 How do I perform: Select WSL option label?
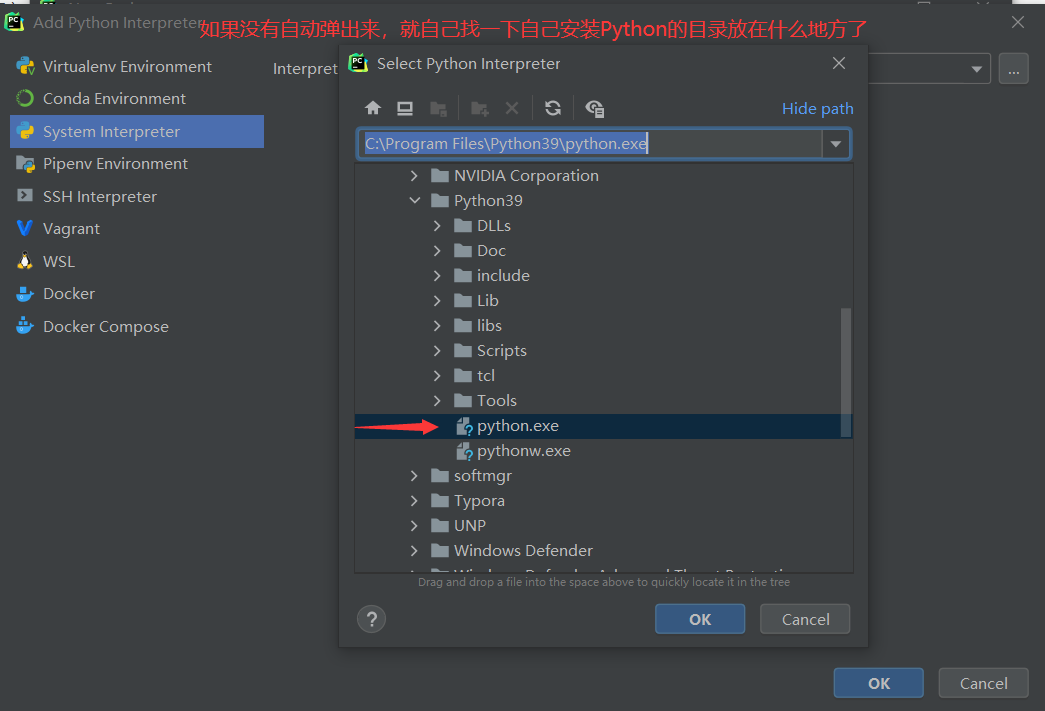(x=59, y=261)
